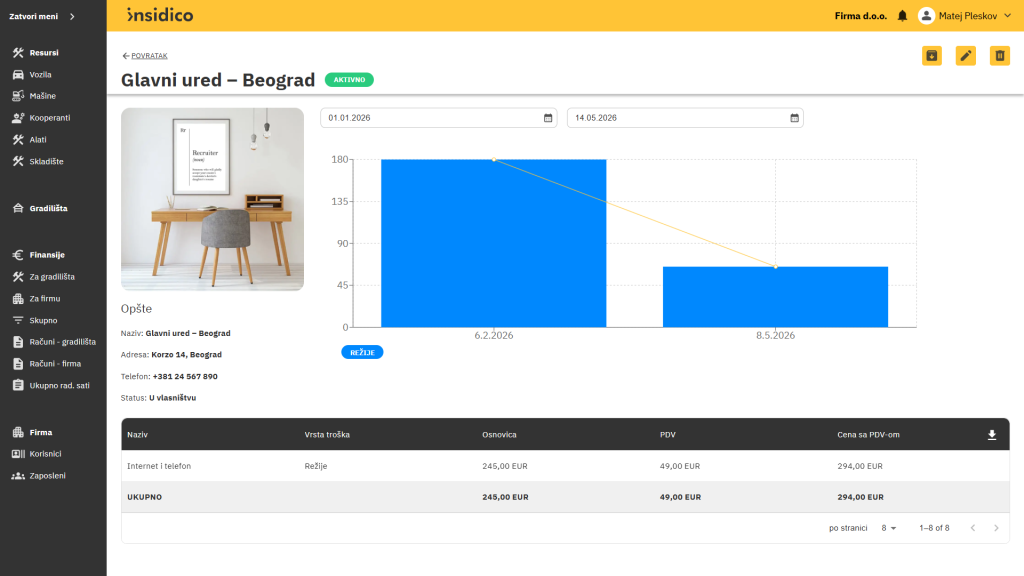Download the table via download icon
This screenshot has width=1024, height=576.
pyautogui.click(x=991, y=435)
